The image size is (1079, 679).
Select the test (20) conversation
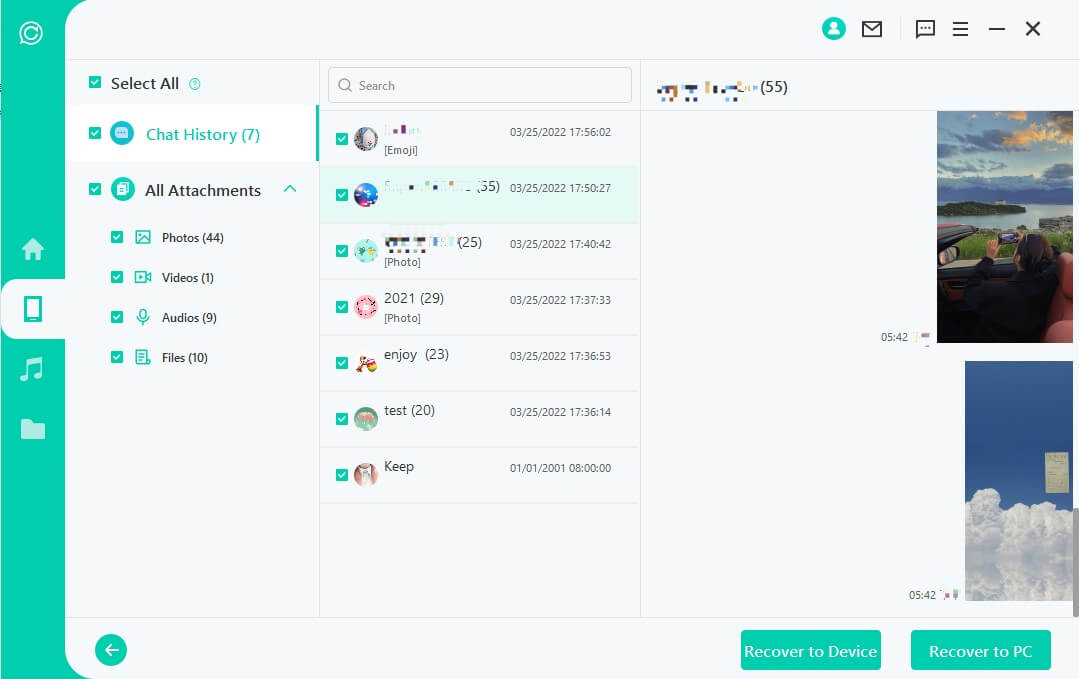tap(480, 419)
